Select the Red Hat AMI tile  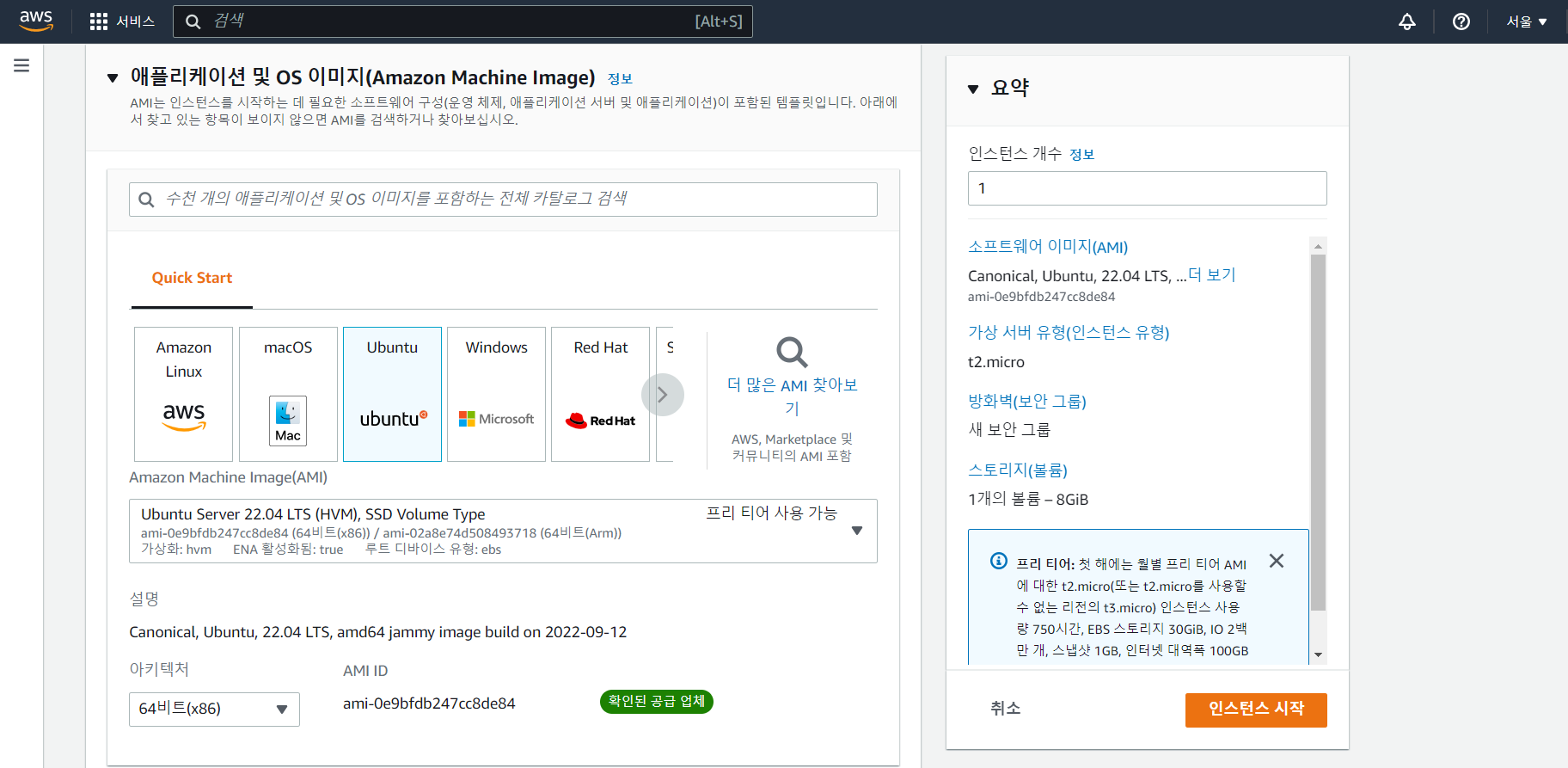click(x=600, y=394)
